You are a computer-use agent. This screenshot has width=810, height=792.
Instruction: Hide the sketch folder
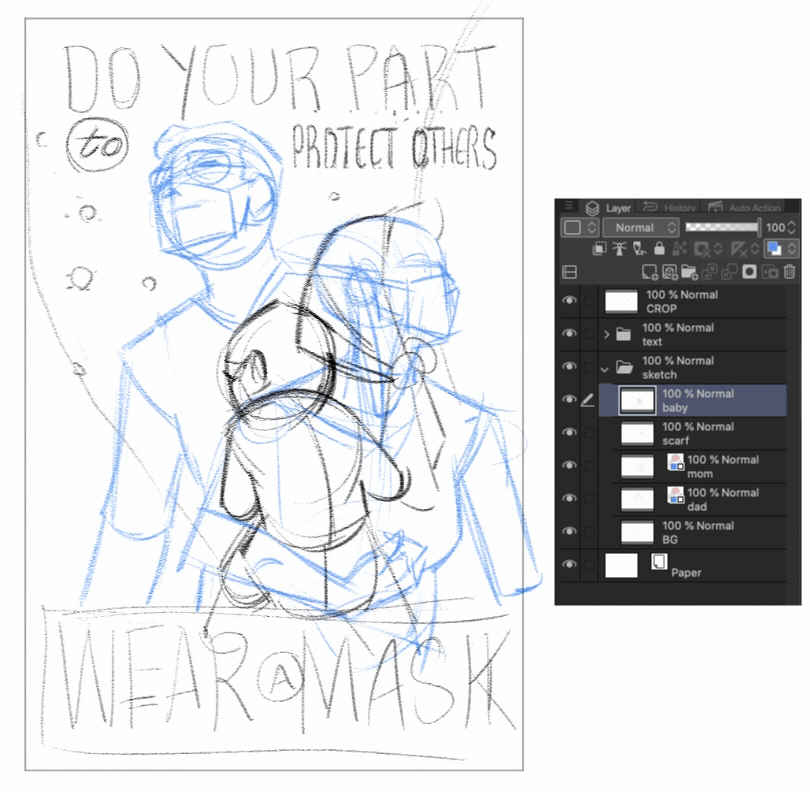click(x=569, y=366)
